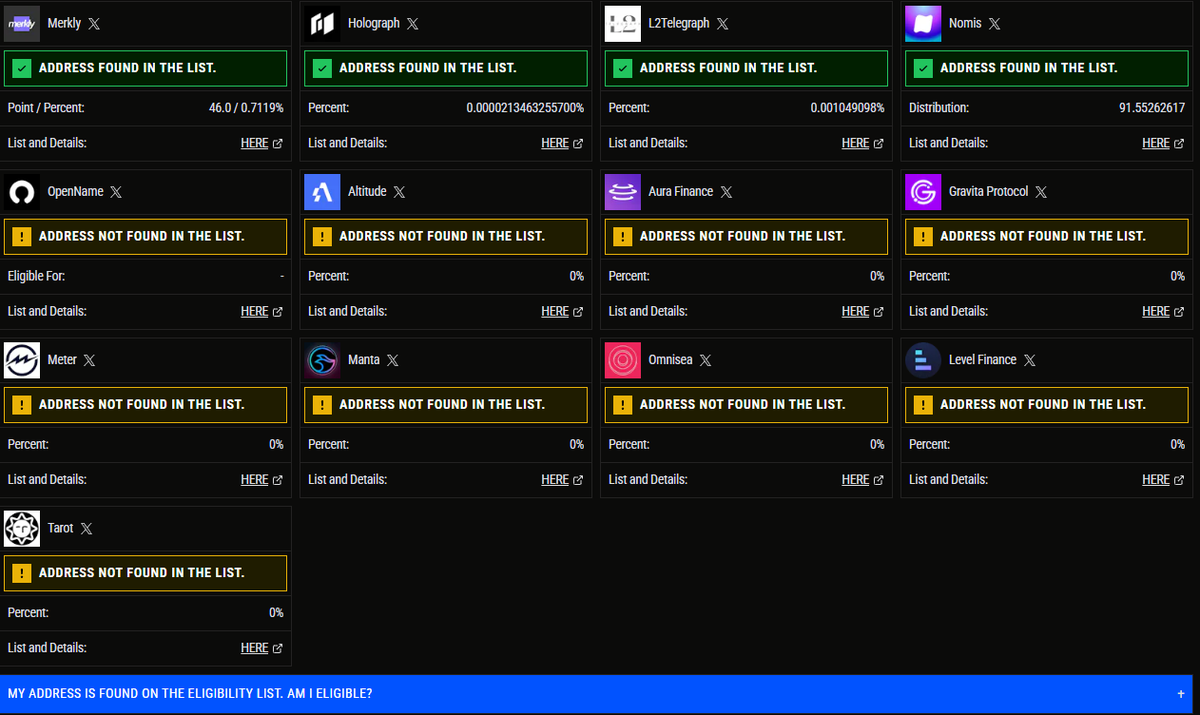The height and width of the screenshot is (715, 1200).
Task: Click the Level Finance project name
Action: click(982, 359)
